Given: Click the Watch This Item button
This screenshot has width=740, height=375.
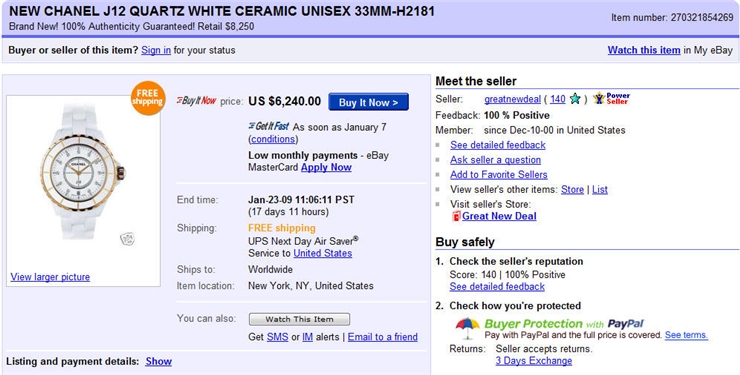Looking at the screenshot, I should click(x=299, y=319).
